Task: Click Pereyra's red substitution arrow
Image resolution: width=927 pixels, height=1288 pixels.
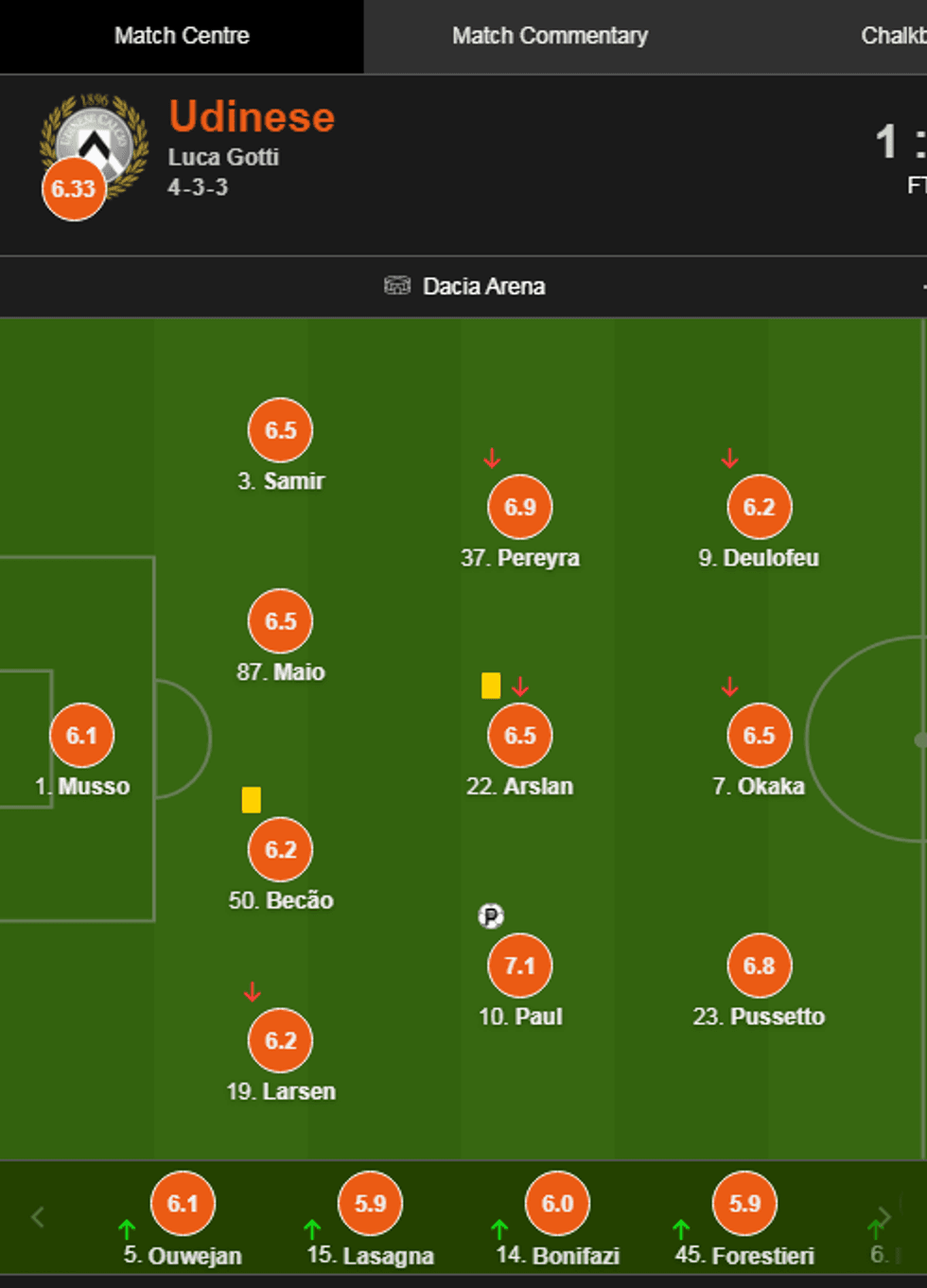Action: (x=492, y=460)
